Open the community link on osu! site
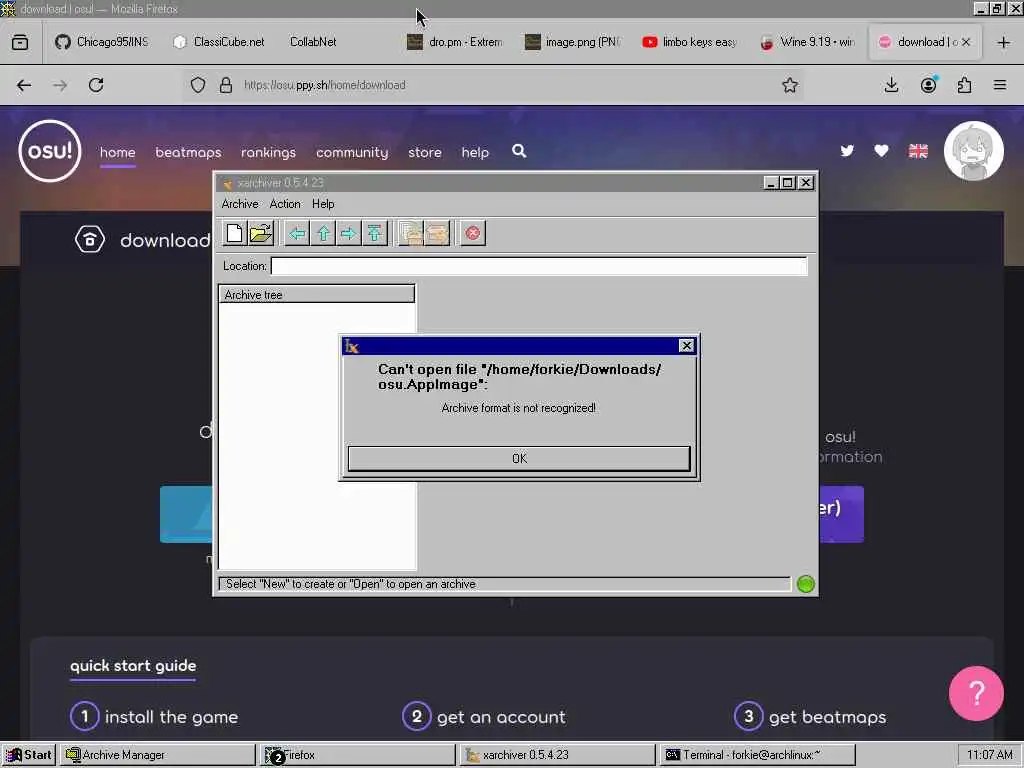 click(352, 152)
